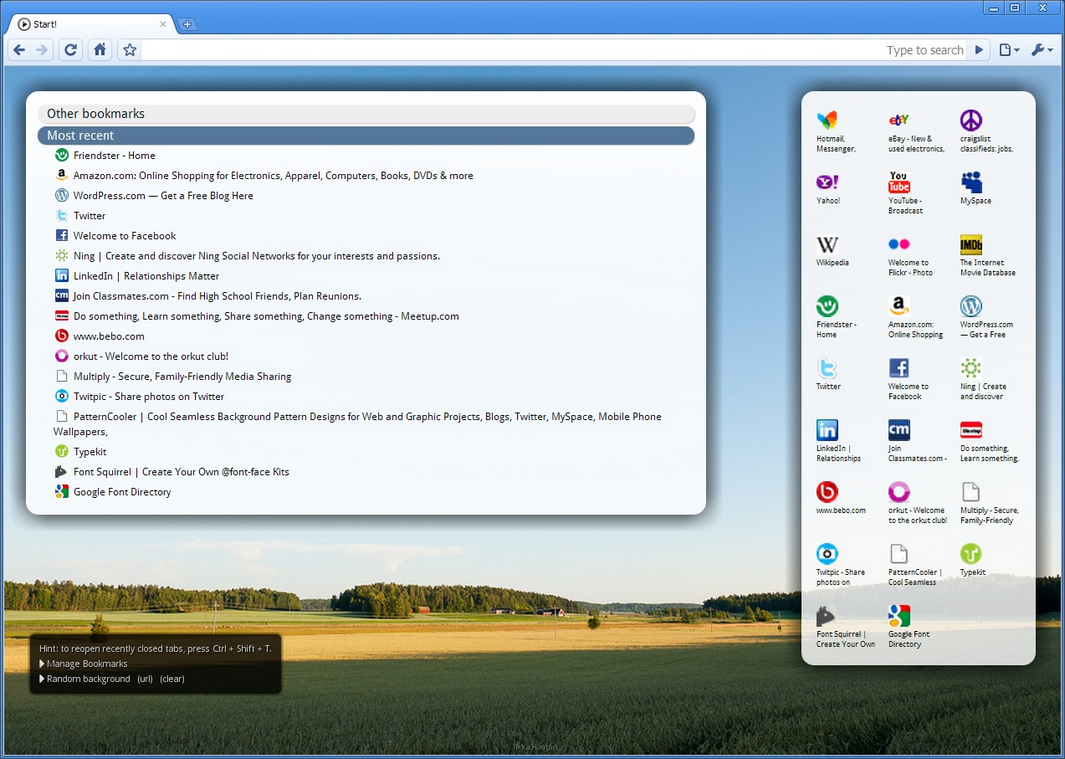The height and width of the screenshot is (759, 1065).
Task: Open the orkut Welcome bookmark link in list
Action: (x=151, y=356)
